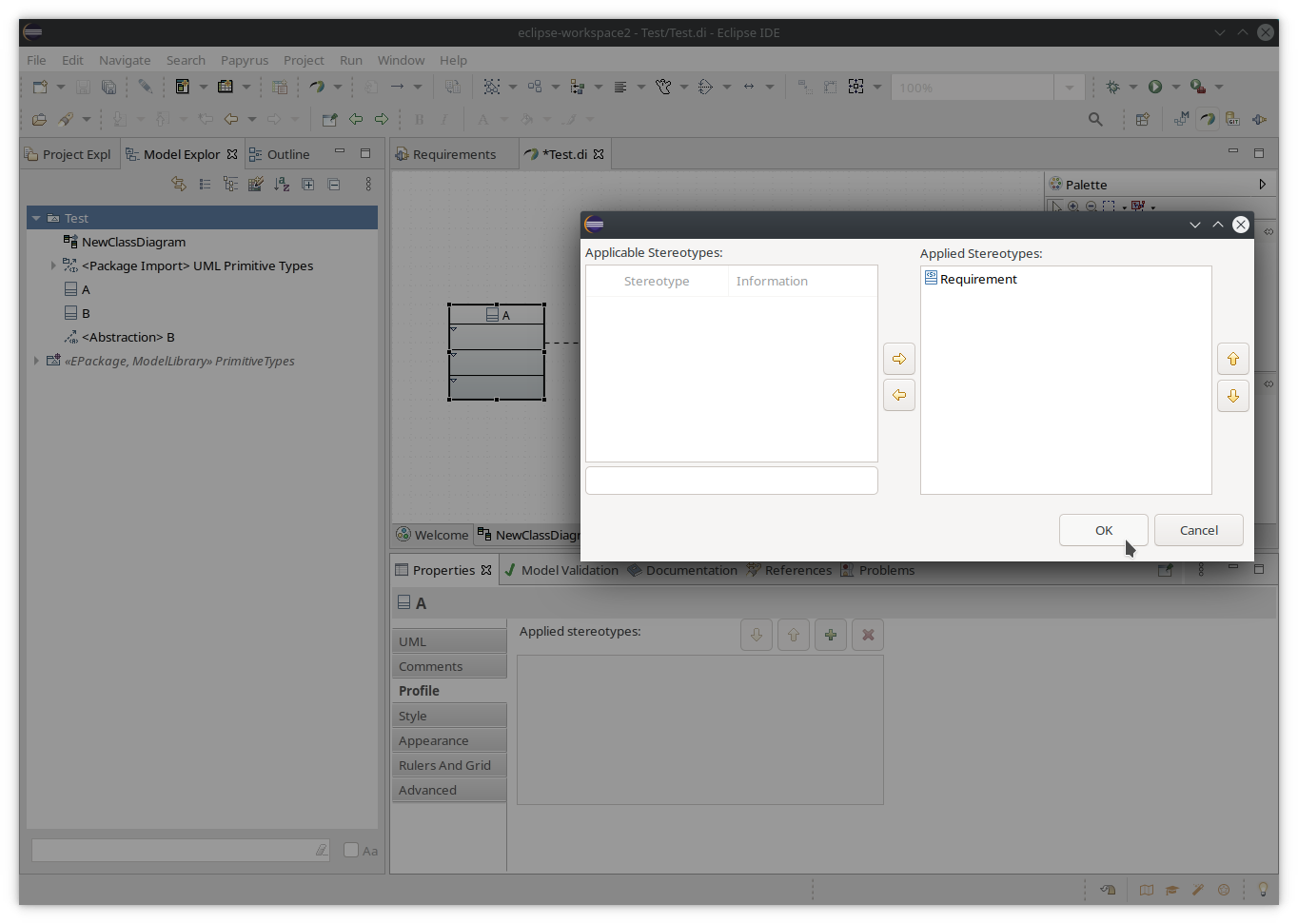Click the Open Perspective icon
1298x924 pixels.
1143,119
